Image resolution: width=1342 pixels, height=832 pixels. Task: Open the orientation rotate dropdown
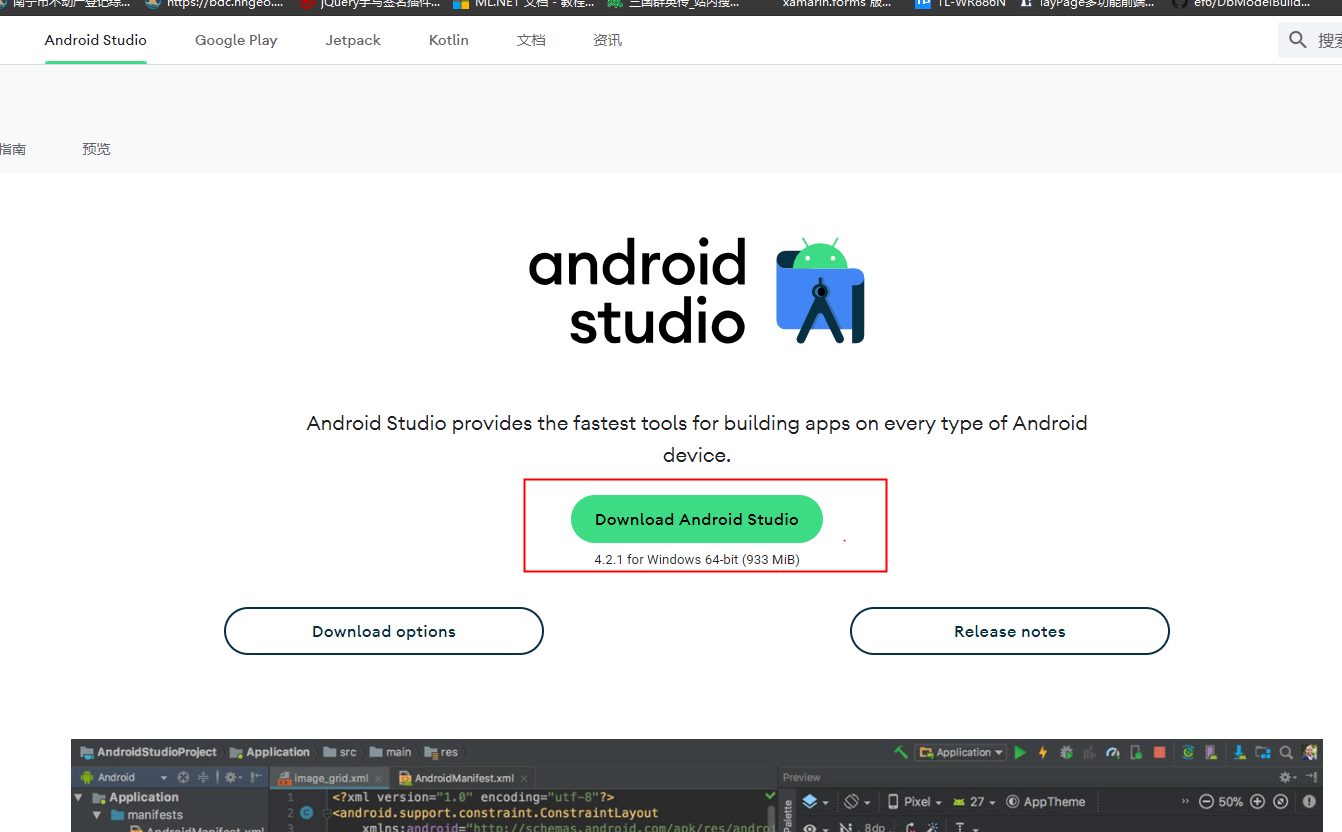click(857, 802)
